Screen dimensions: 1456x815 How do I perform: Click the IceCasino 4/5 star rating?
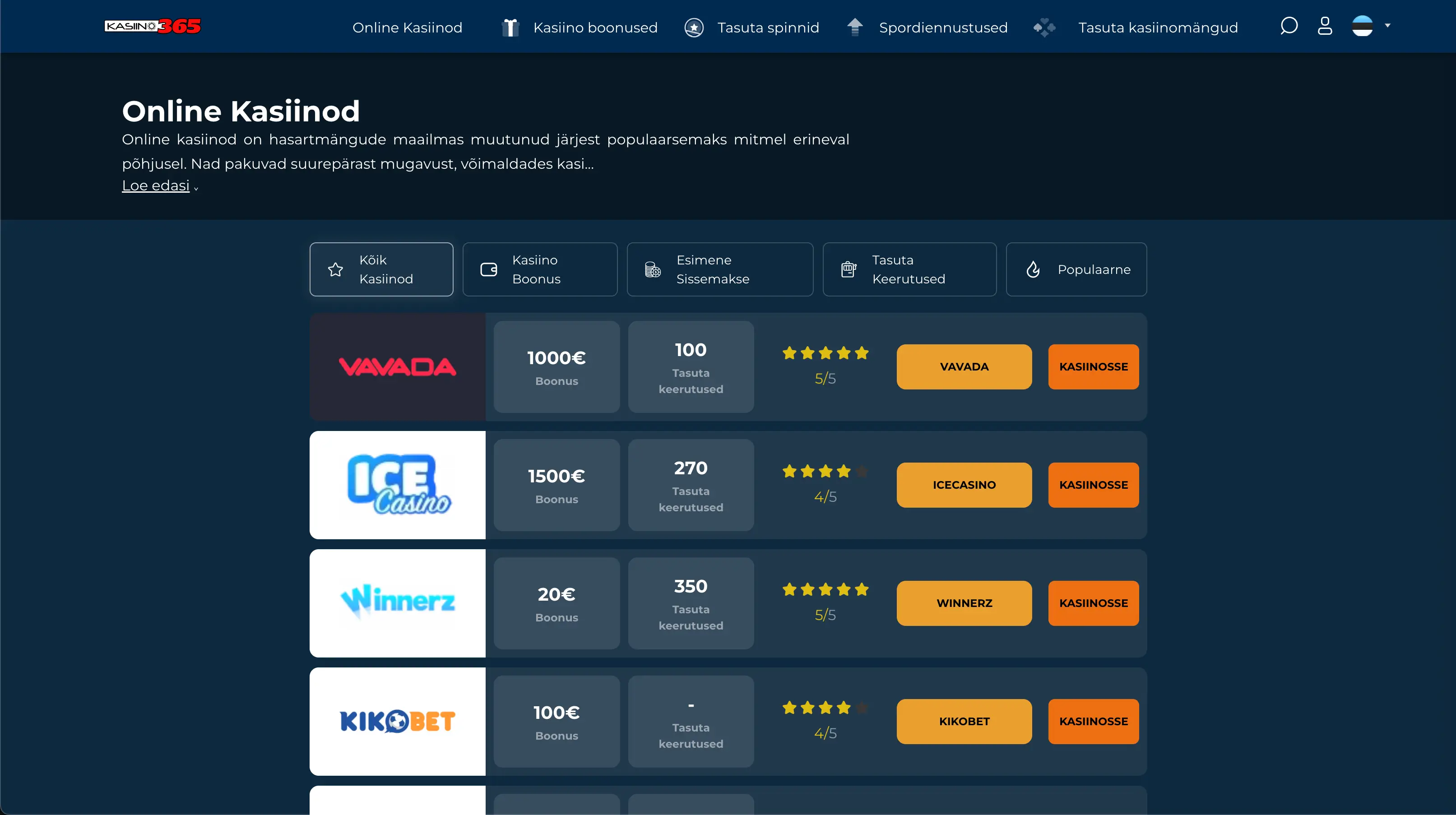(x=825, y=484)
